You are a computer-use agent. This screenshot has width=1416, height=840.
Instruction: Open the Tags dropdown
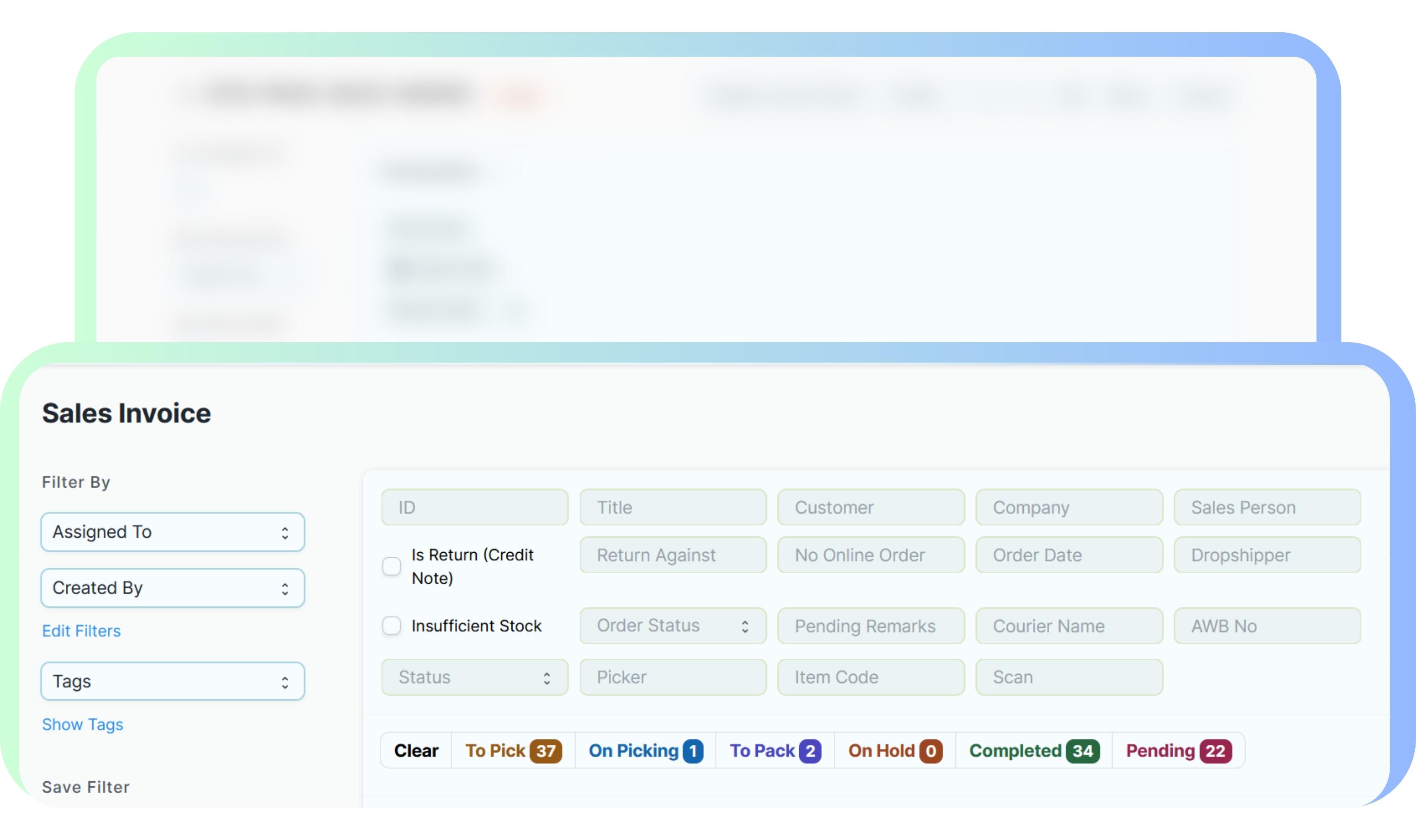point(173,681)
